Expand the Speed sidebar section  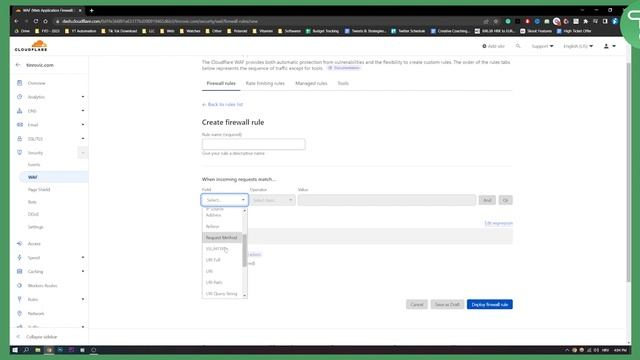point(83,258)
